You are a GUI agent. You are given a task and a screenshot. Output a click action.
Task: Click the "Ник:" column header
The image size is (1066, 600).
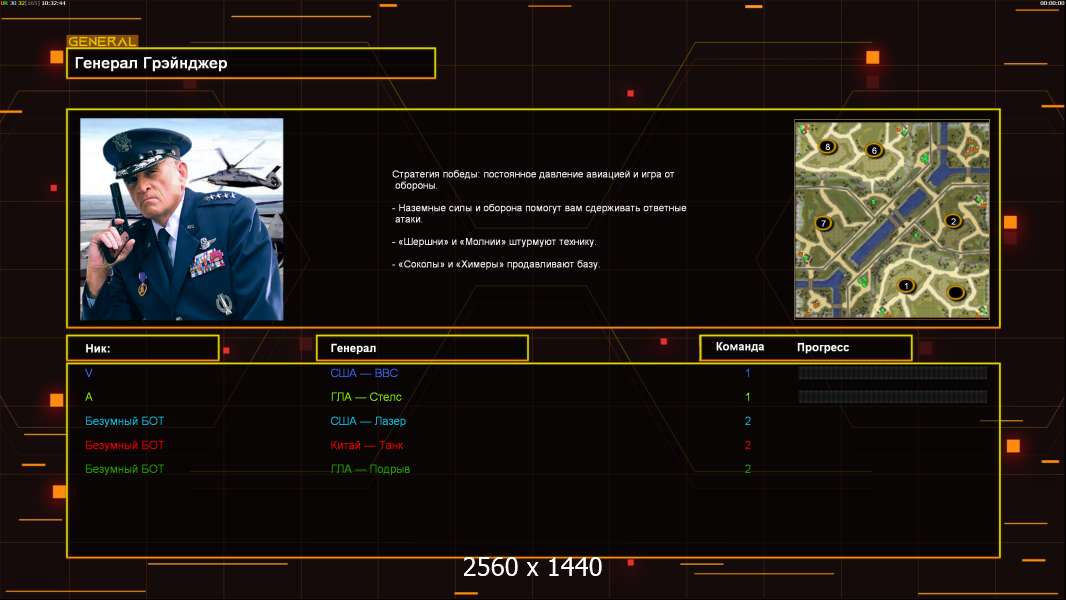point(142,348)
